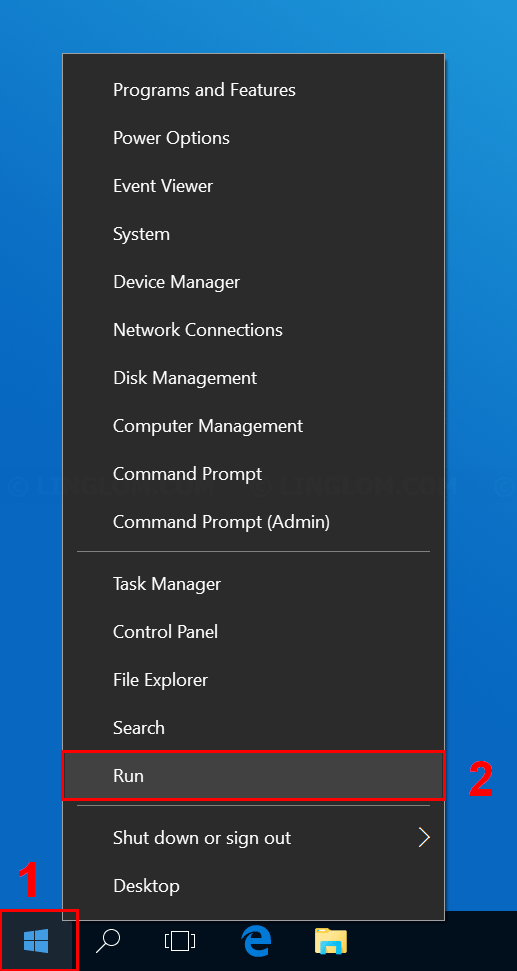The width and height of the screenshot is (517, 971).
Task: Open File Explorer taskbar folder icon
Action: [x=331, y=941]
